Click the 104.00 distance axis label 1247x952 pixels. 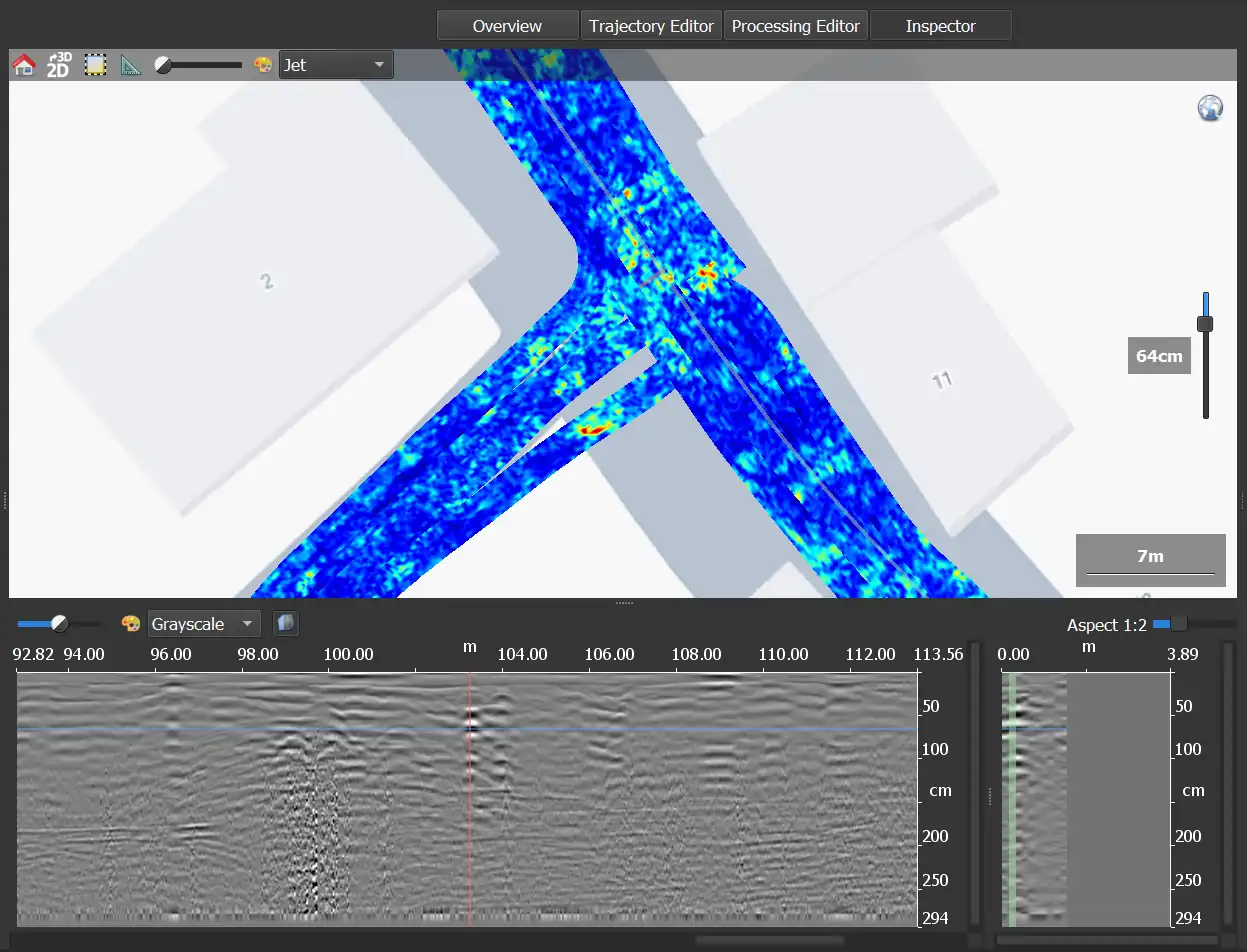pos(523,654)
